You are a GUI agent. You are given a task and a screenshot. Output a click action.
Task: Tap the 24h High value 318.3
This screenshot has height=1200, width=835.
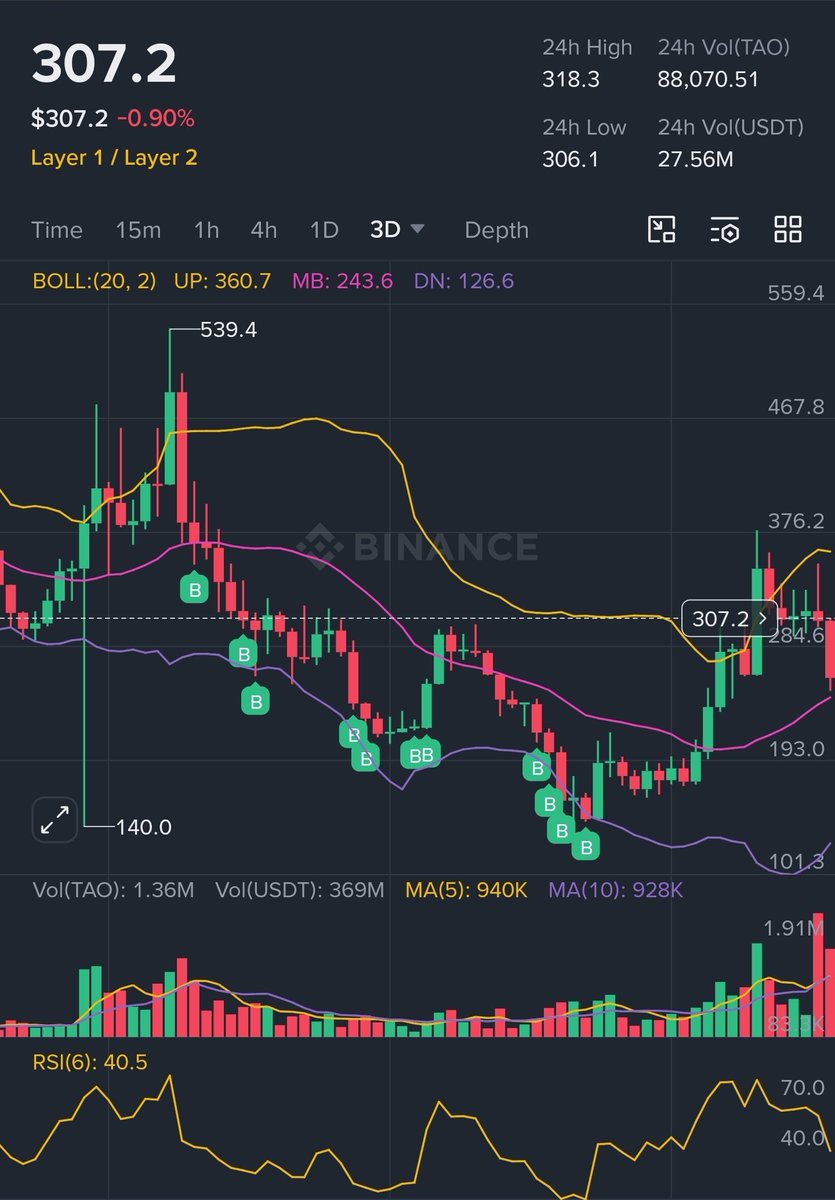[571, 80]
